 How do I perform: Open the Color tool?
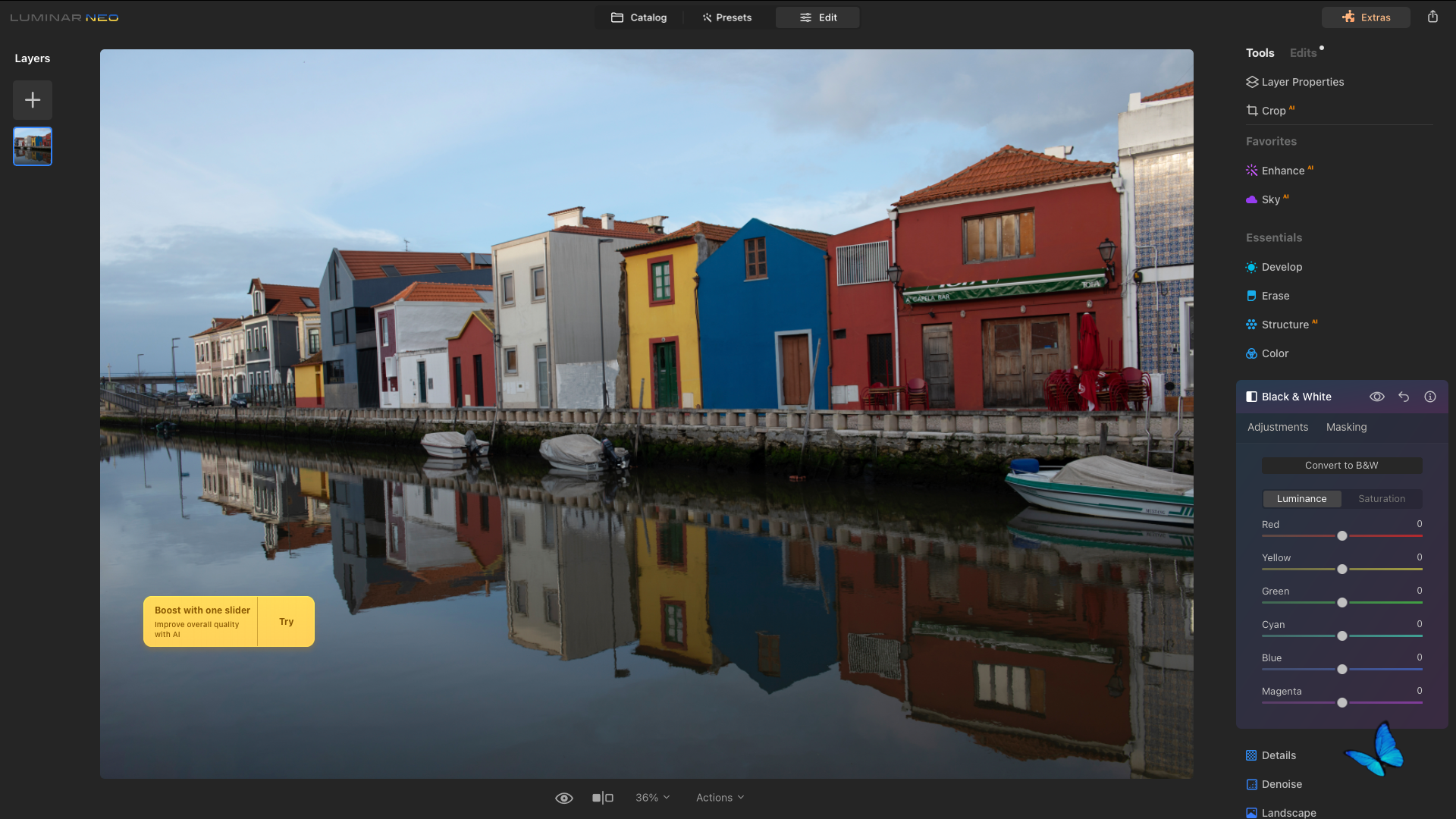(x=1267, y=353)
